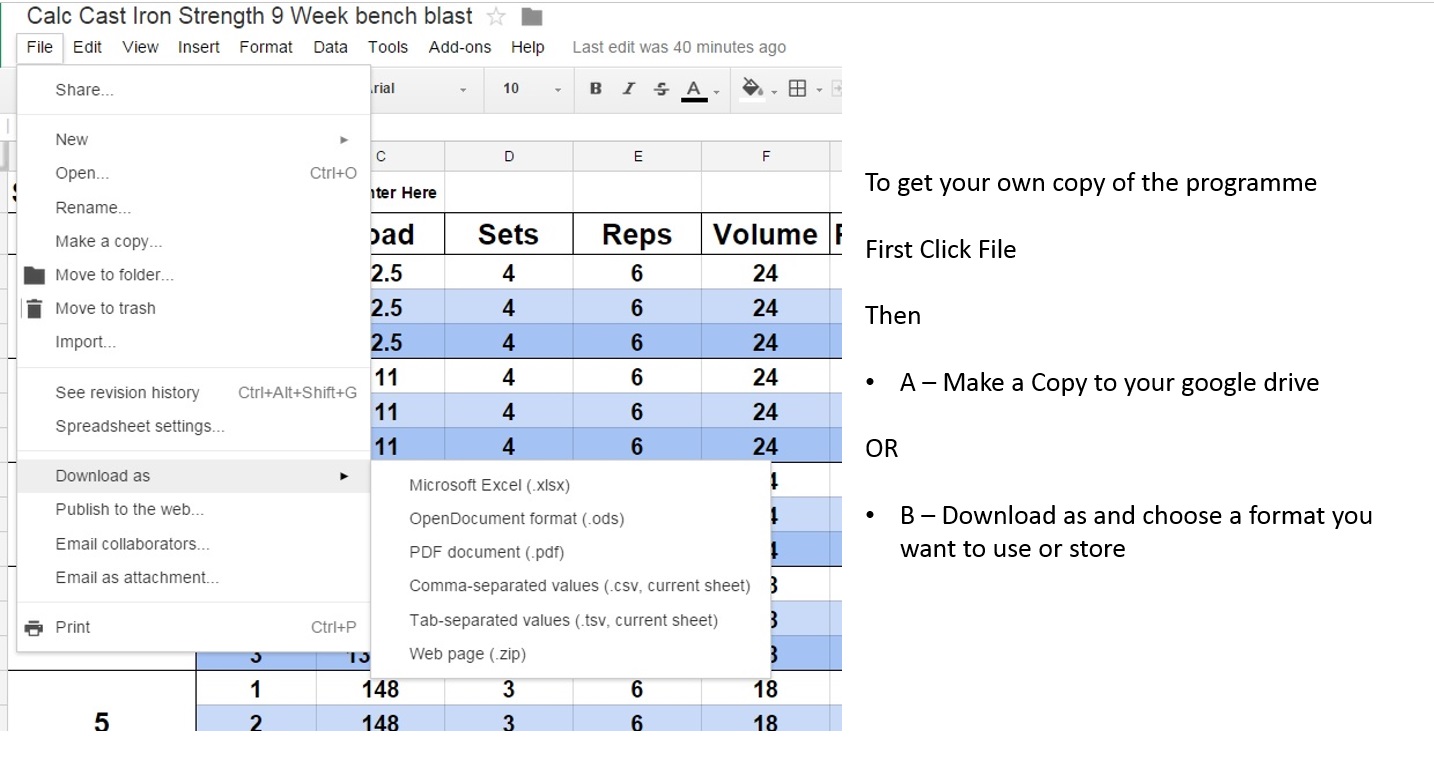Click the Last edit was 40 minutes ago link

point(678,47)
